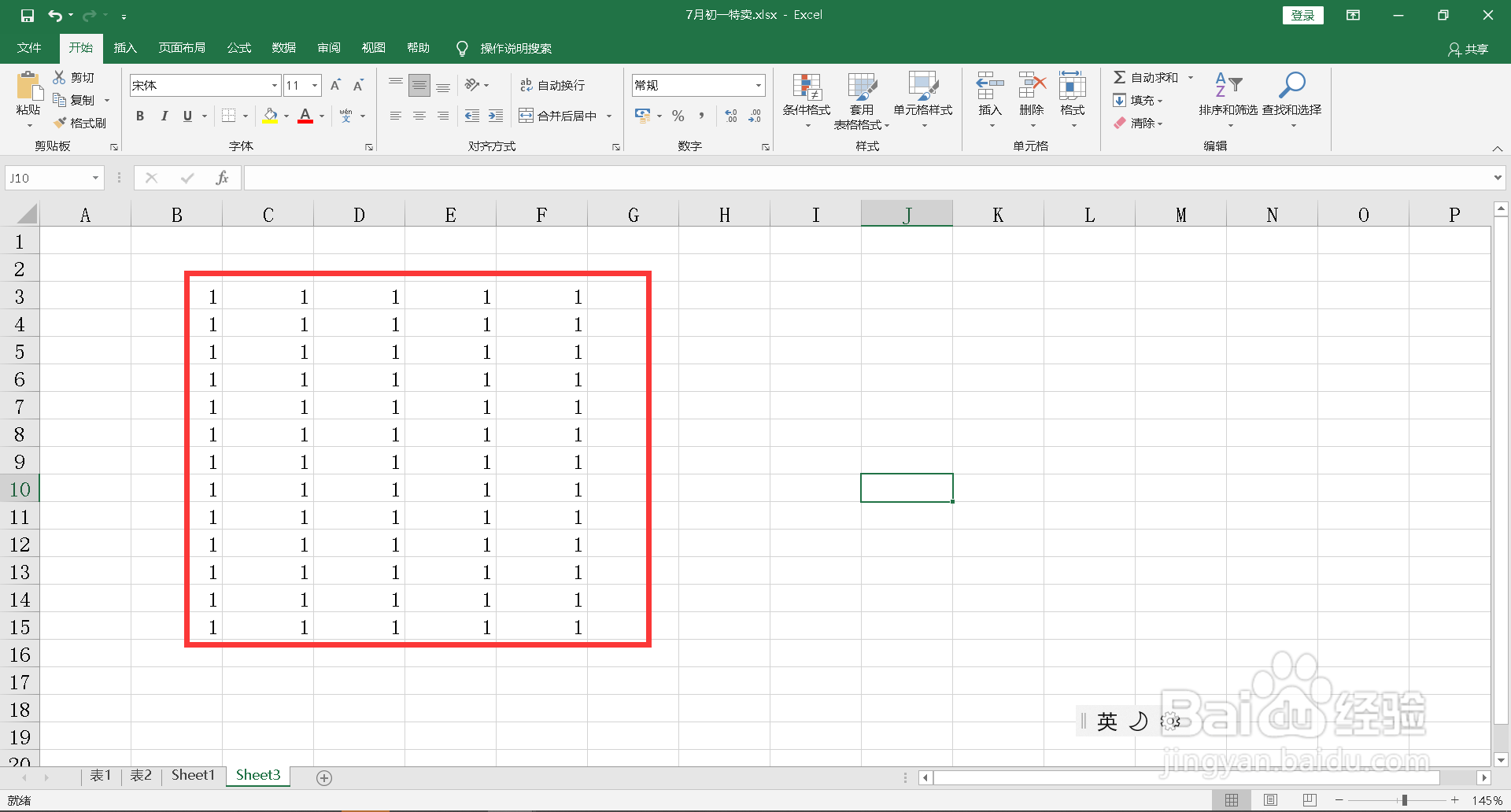
Task: Click the Share (共享) button
Action: tap(1469, 49)
